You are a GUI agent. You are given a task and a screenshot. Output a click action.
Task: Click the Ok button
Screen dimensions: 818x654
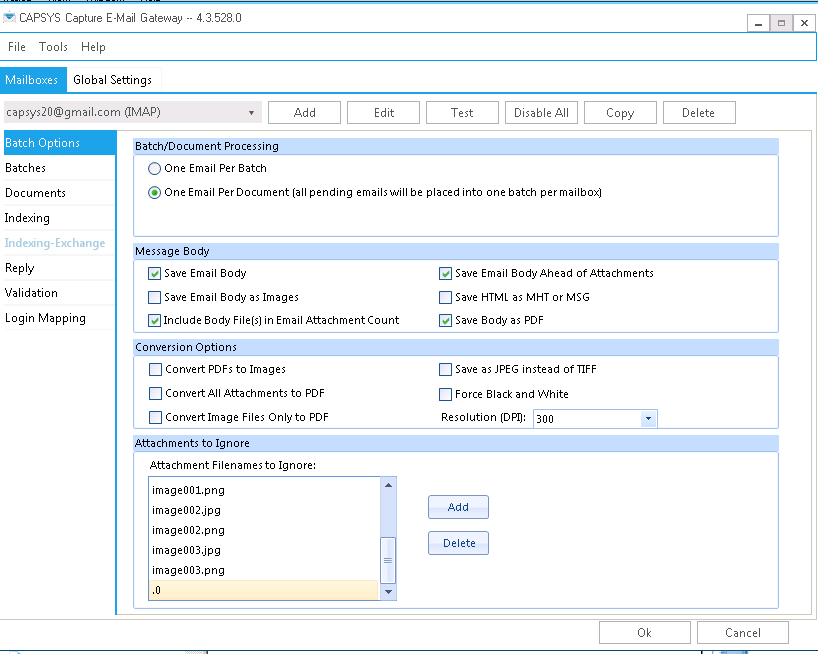point(644,633)
